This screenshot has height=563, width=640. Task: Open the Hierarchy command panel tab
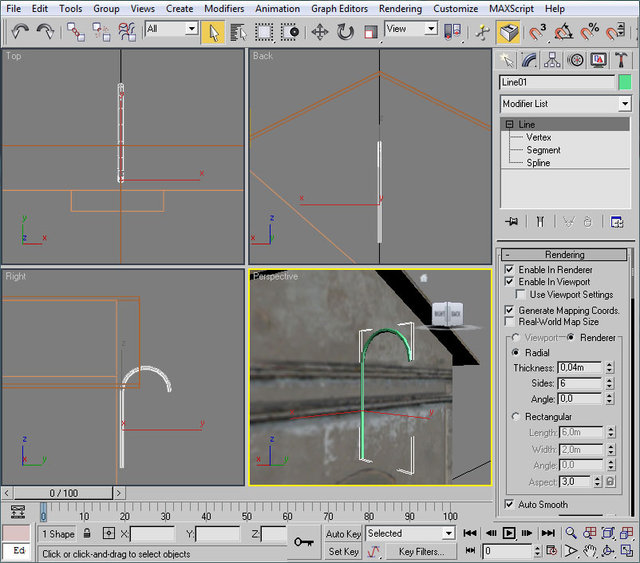tap(554, 60)
